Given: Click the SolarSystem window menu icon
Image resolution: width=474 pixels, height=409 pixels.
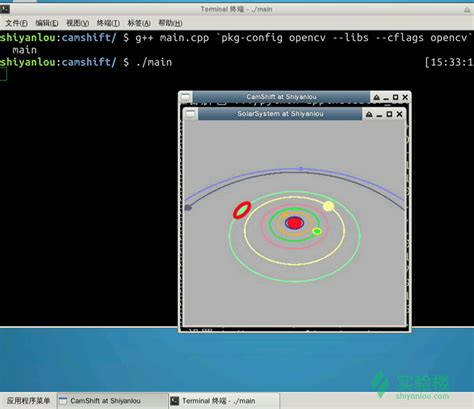Looking at the screenshot, I should tap(190, 114).
